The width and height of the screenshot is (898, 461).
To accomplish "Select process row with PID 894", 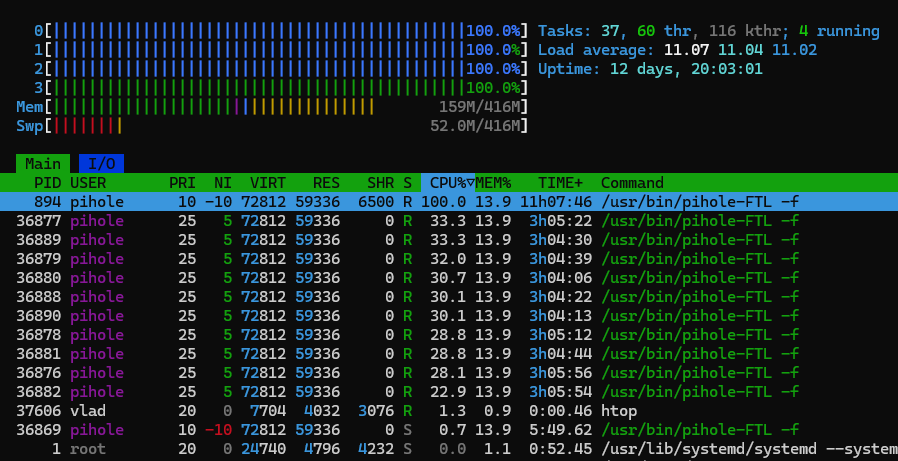I will click(x=449, y=202).
